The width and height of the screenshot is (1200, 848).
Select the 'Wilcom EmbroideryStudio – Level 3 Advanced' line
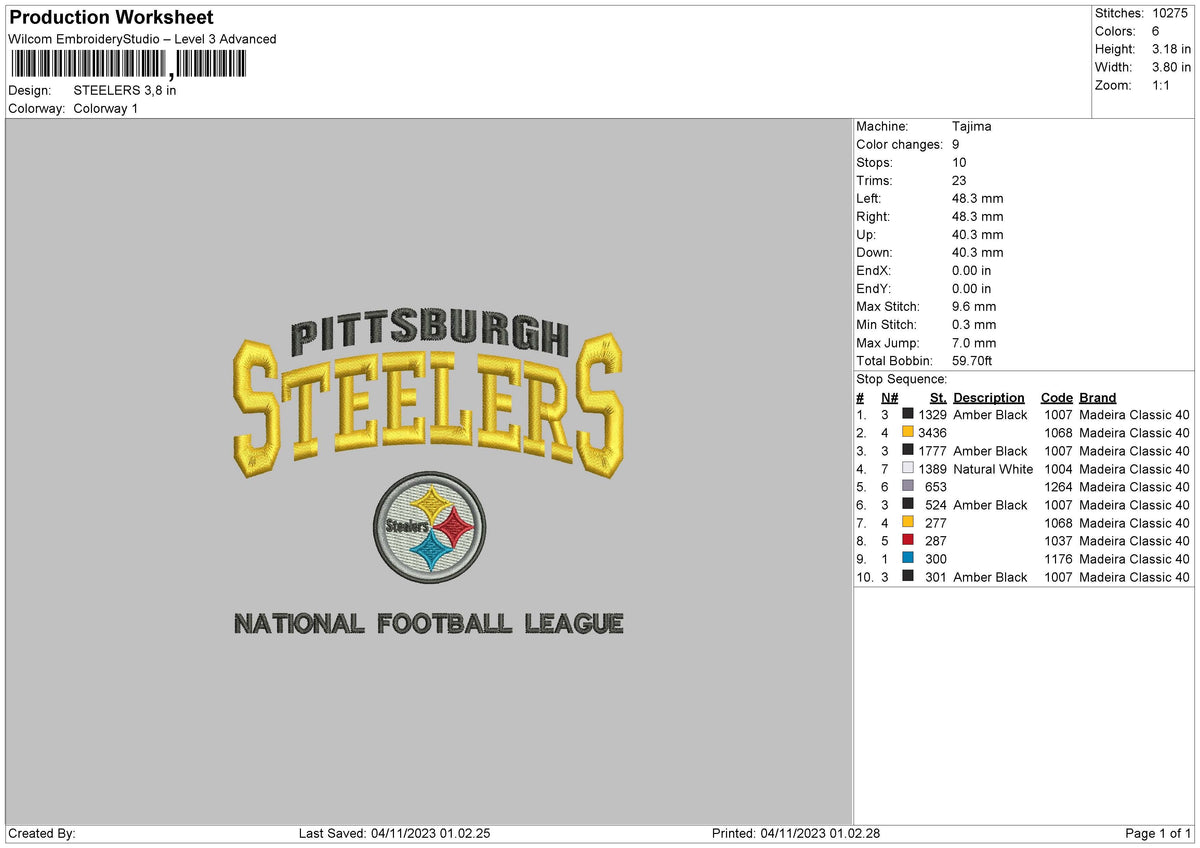coord(142,39)
